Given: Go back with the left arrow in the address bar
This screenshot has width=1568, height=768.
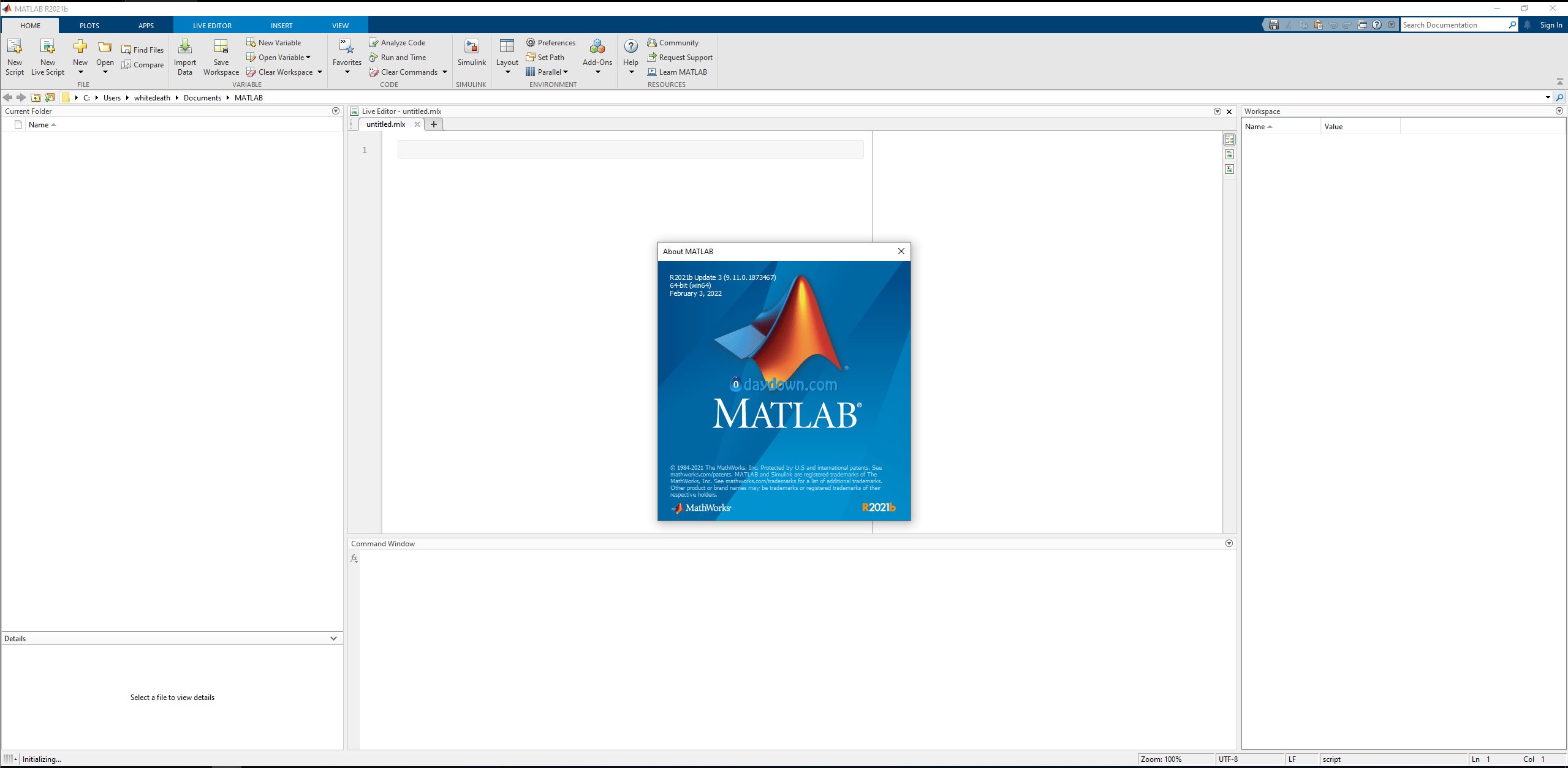Looking at the screenshot, I should click(x=8, y=97).
